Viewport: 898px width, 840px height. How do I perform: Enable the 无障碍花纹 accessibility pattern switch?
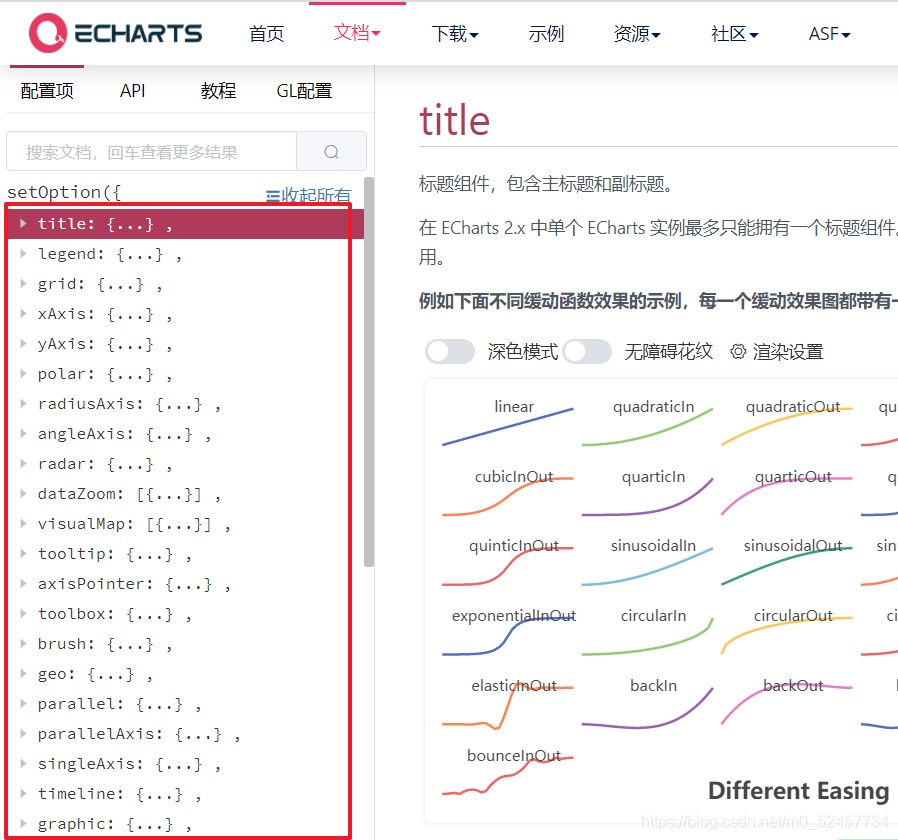coord(587,351)
